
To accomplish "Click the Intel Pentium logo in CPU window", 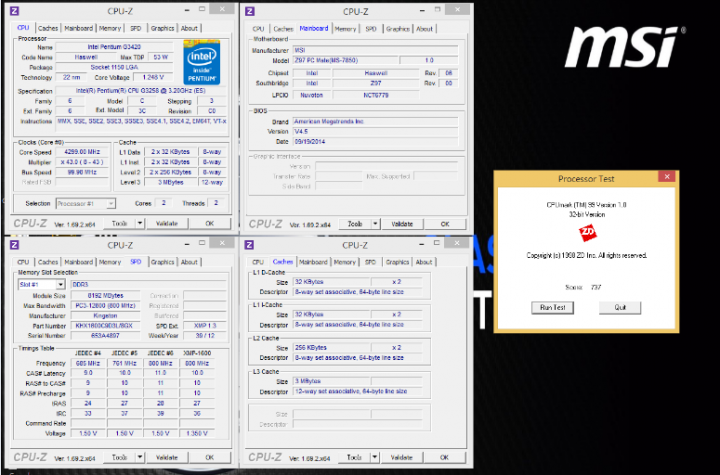I will click(202, 62).
